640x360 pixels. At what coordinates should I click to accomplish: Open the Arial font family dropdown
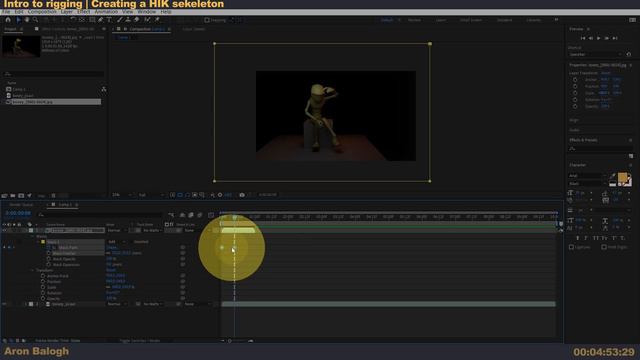click(x=587, y=176)
